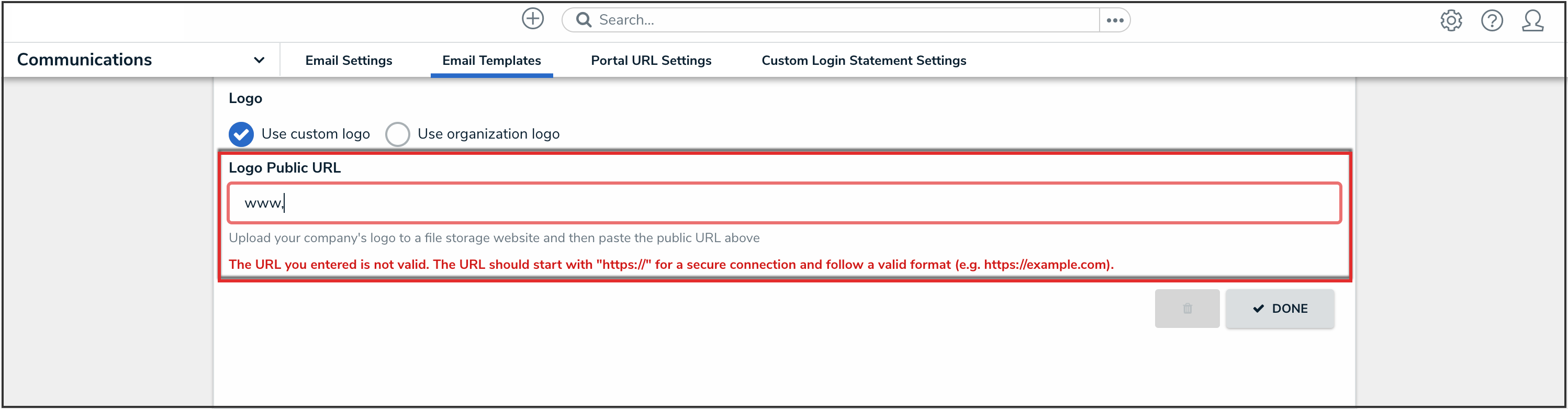Screen dimensions: 1568x409
Task: Switch to the Email Settings tab
Action: click(x=349, y=60)
